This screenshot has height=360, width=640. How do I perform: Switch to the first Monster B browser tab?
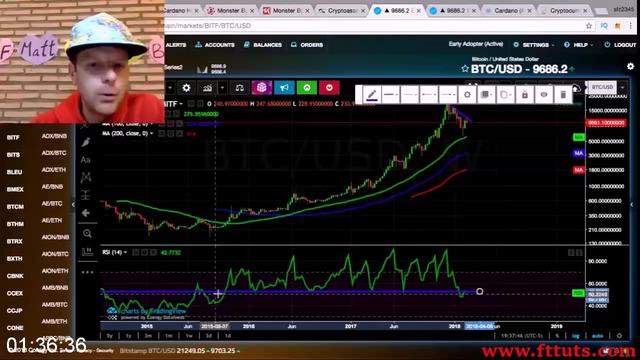tap(230, 11)
